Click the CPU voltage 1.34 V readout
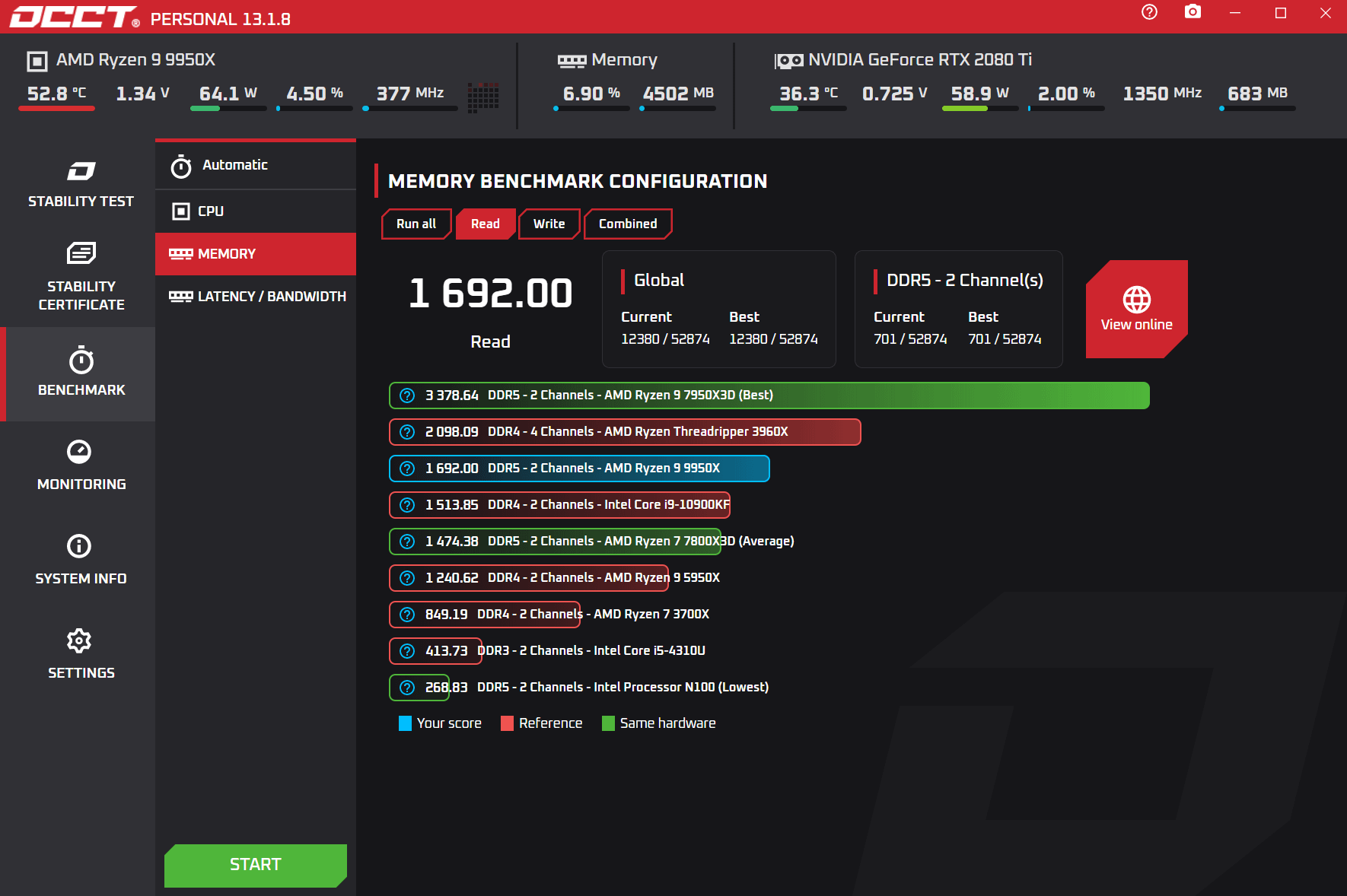1347x896 pixels. pyautogui.click(x=142, y=94)
